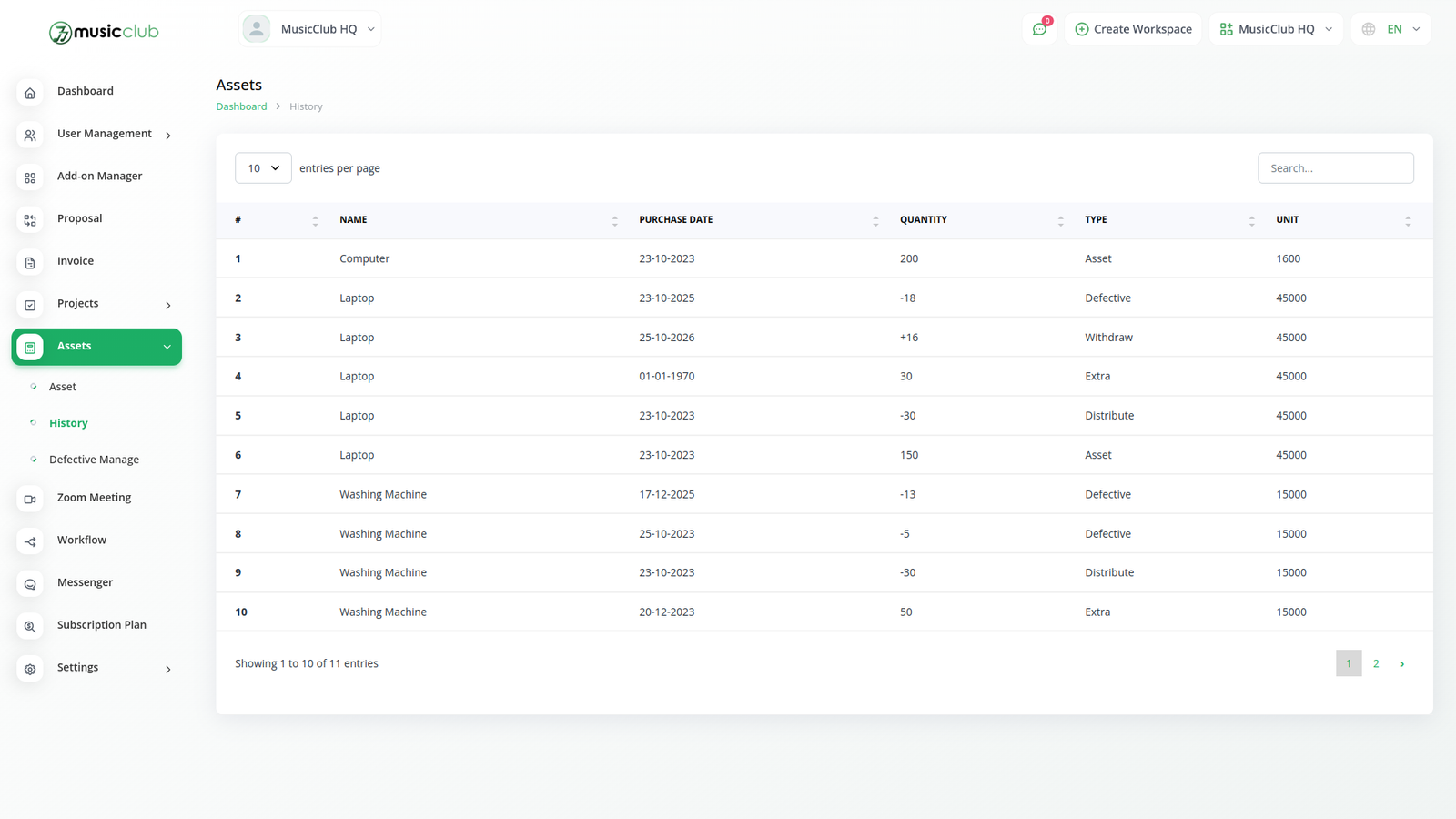Click the Assets calculator icon
Viewport: 1456px width, 819px height.
coord(30,348)
